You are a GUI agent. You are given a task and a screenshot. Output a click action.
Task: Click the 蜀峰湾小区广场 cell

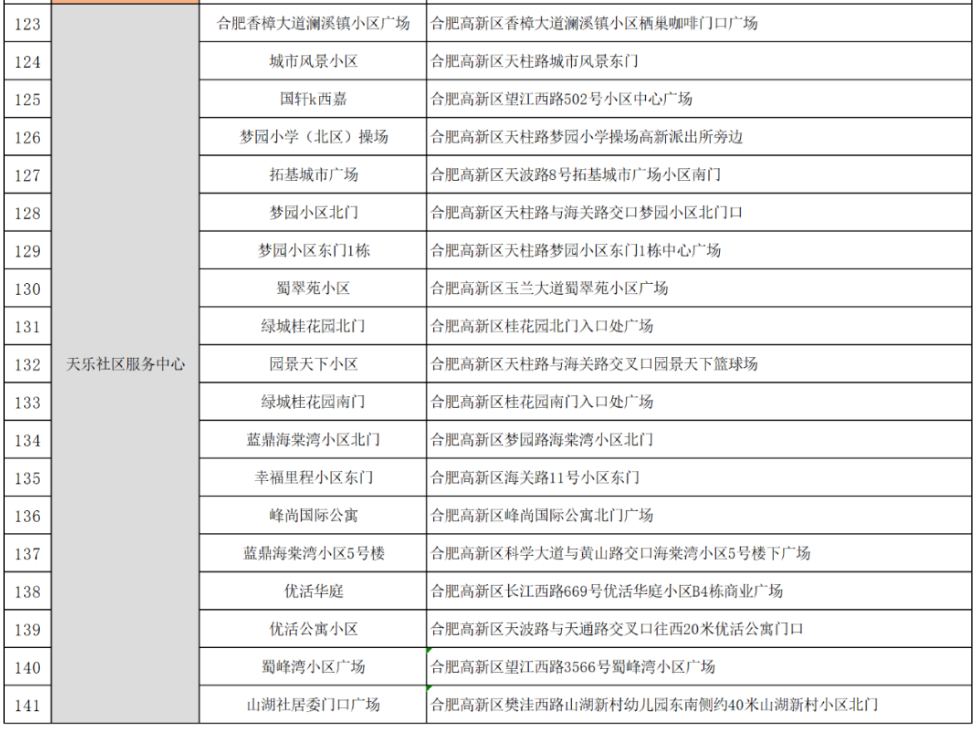point(313,667)
